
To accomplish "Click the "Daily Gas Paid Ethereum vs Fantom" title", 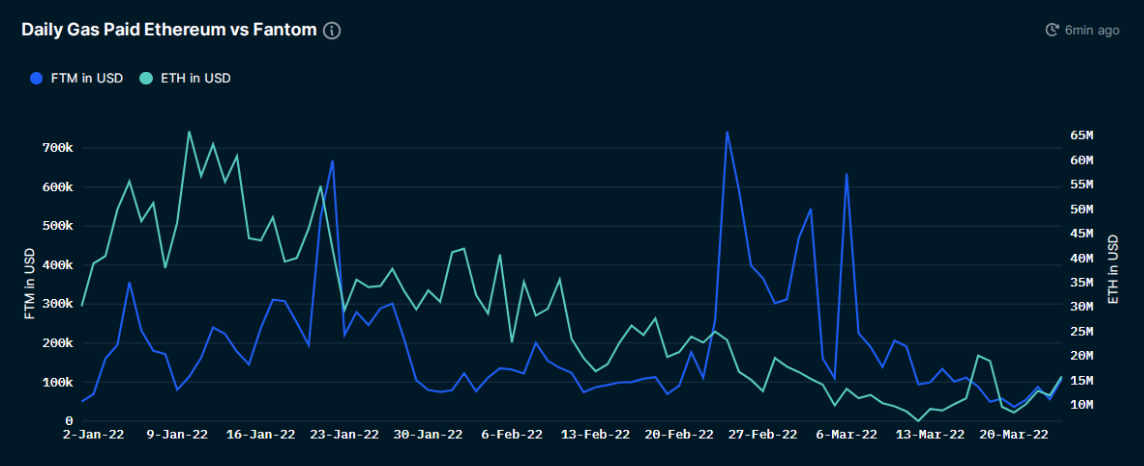I will point(169,30).
